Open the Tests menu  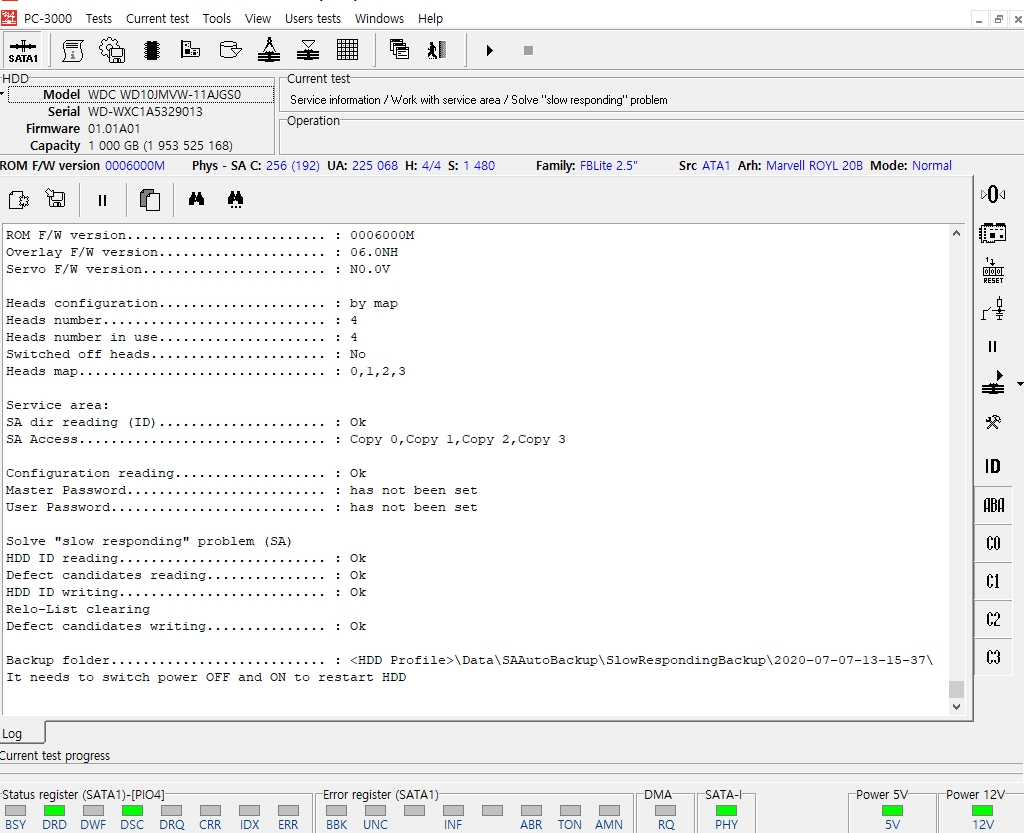coord(99,18)
